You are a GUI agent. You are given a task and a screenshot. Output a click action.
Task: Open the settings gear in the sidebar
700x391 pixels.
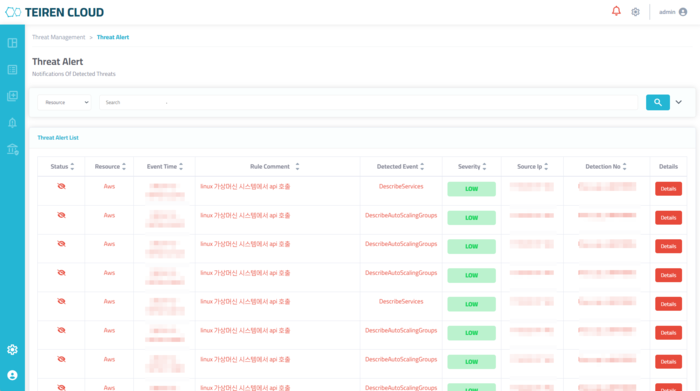[12, 349]
